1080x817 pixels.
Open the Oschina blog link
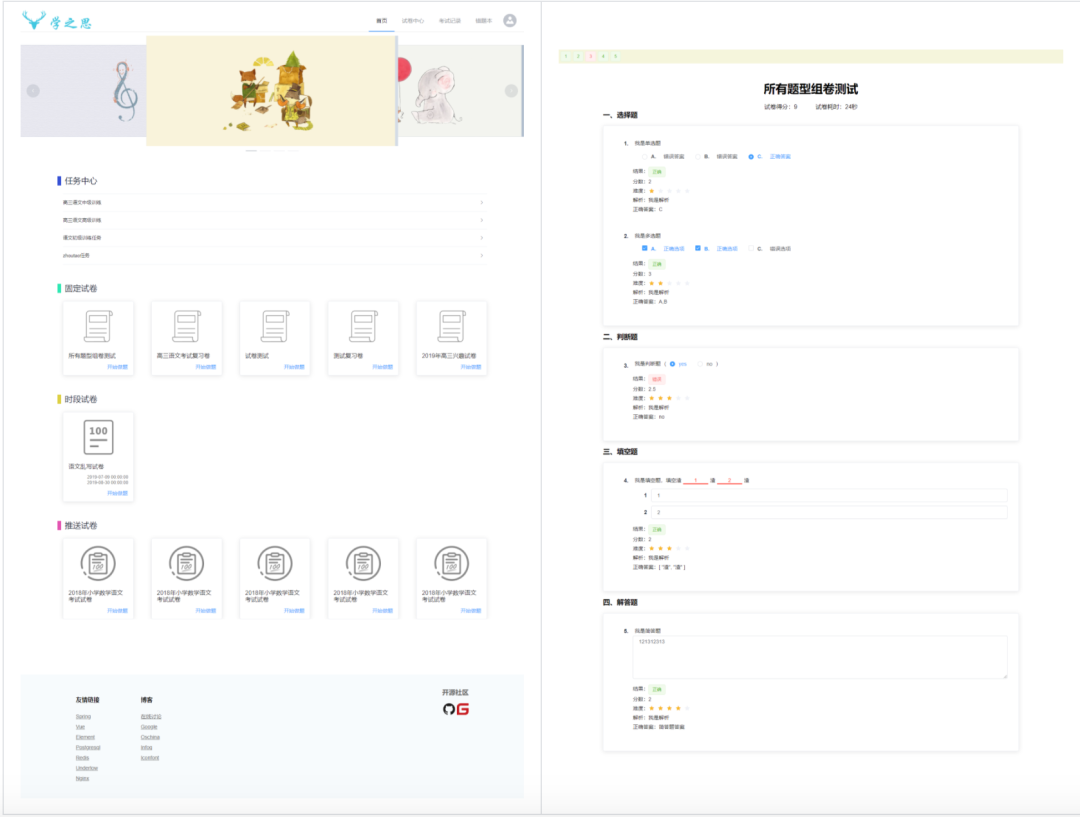click(x=150, y=737)
